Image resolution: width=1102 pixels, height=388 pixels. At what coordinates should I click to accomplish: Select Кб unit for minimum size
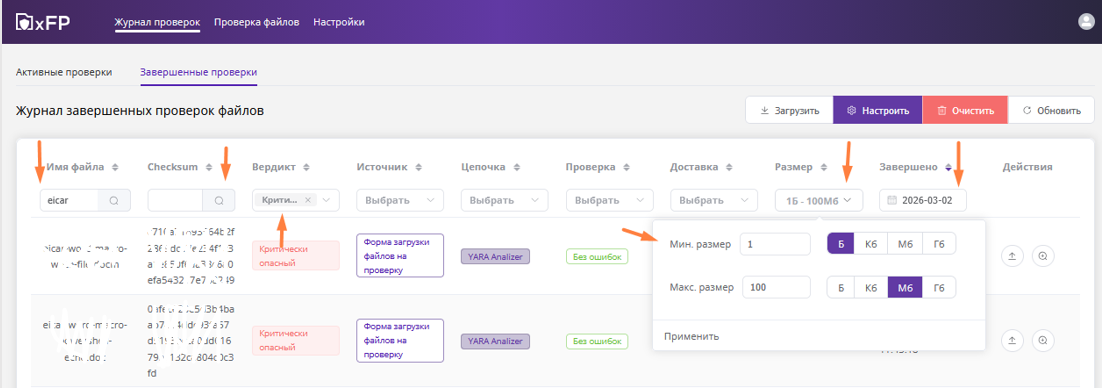(871, 245)
